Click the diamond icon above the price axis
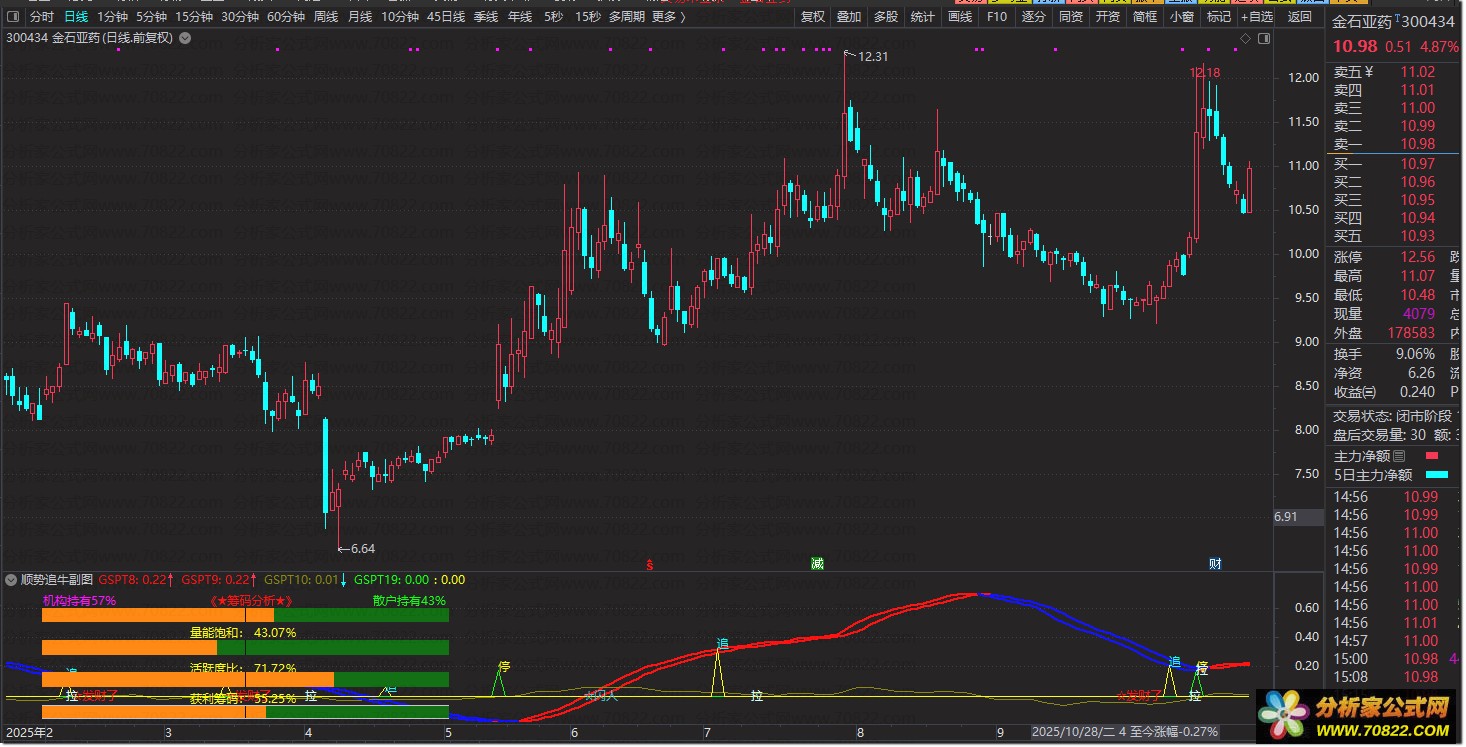Image resolution: width=1466 pixels, height=747 pixels. click(1245, 38)
